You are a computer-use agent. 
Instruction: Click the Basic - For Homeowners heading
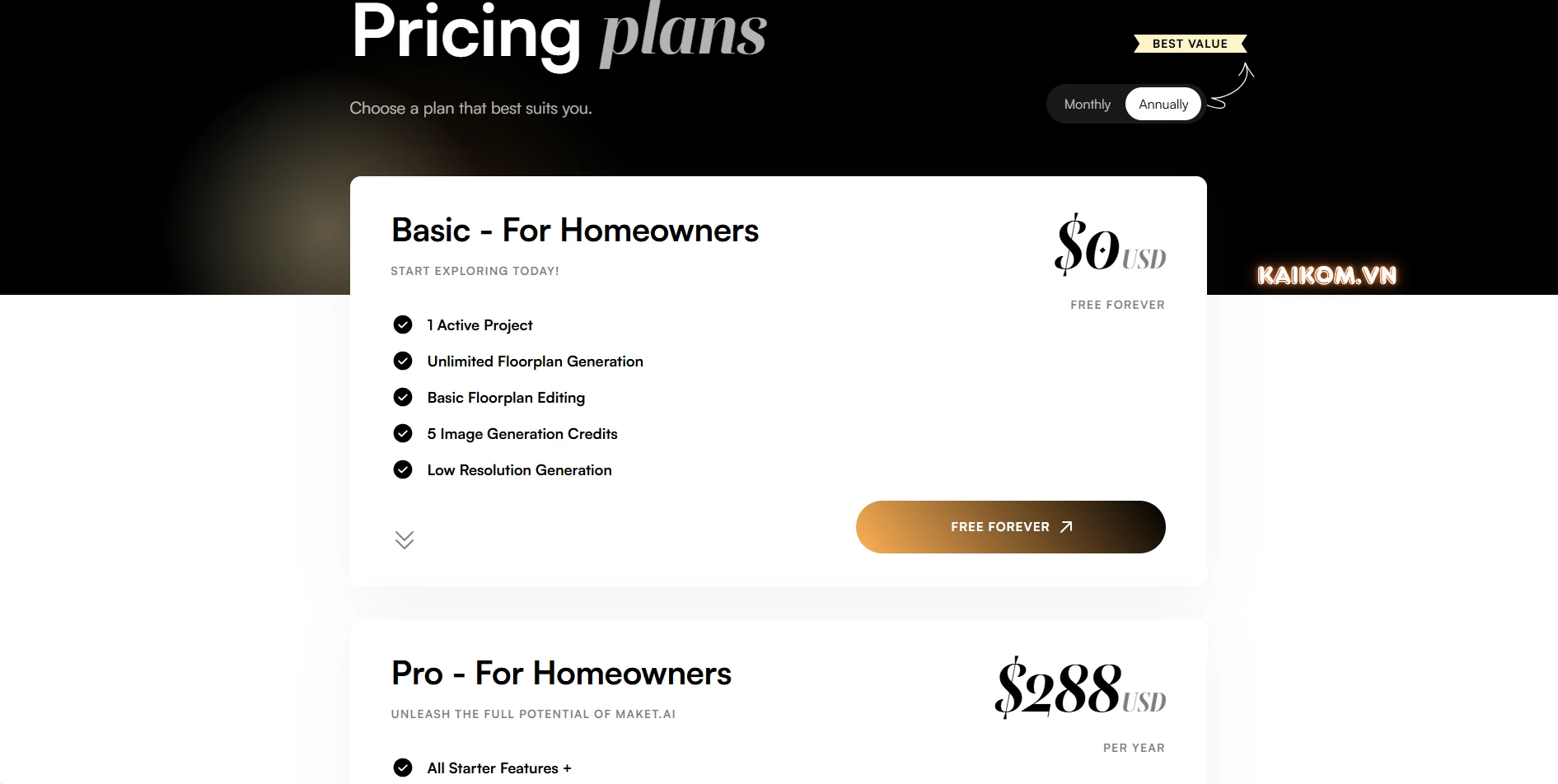pyautogui.click(x=574, y=231)
